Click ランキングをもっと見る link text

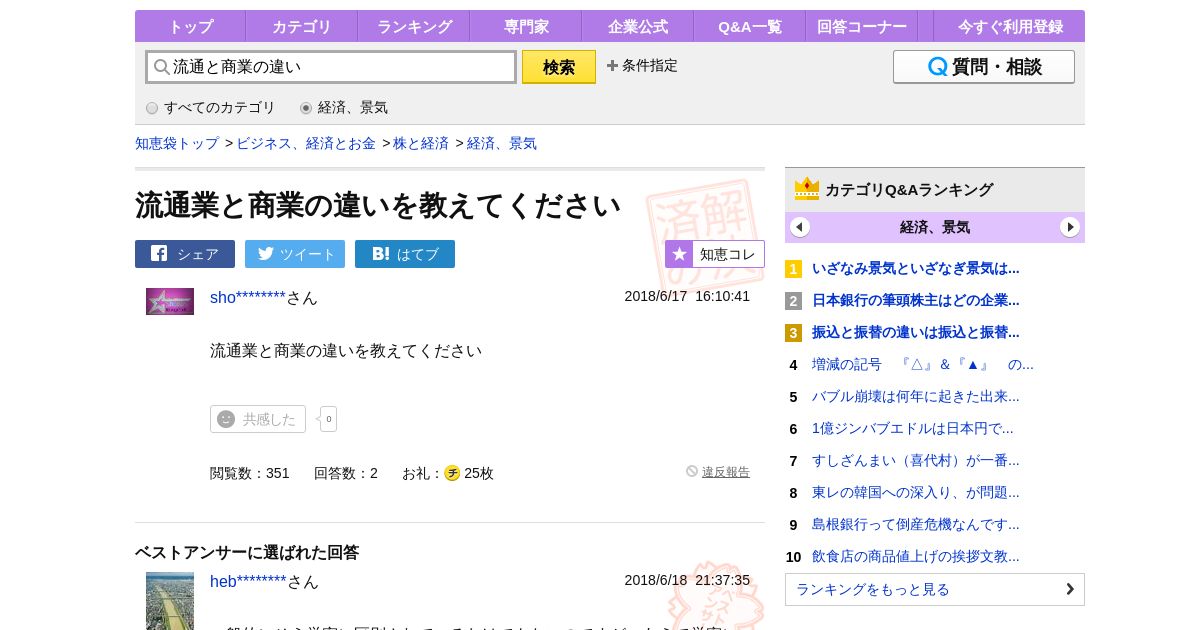point(873,589)
